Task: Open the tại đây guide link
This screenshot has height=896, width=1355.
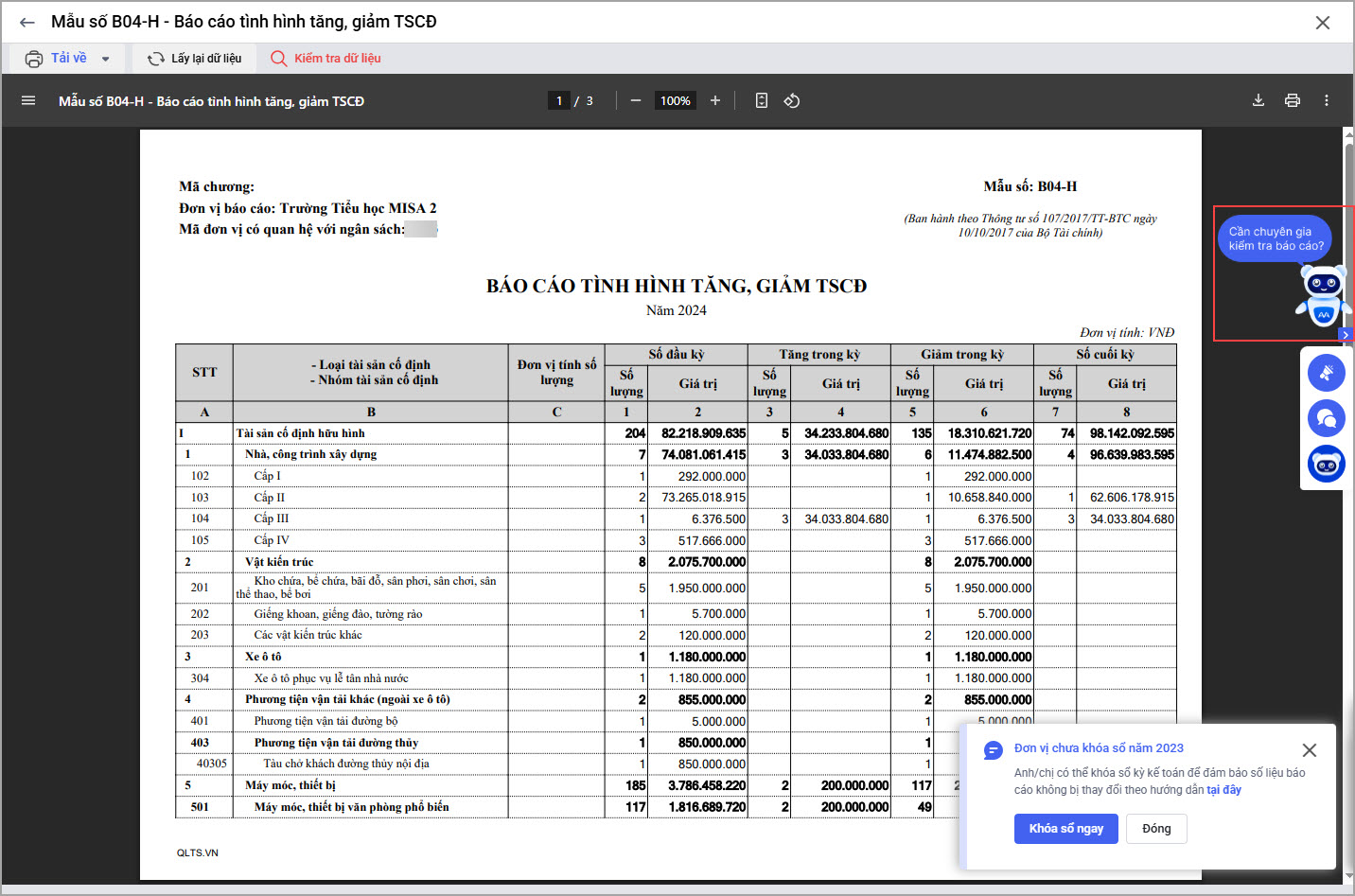Action: tap(1223, 790)
